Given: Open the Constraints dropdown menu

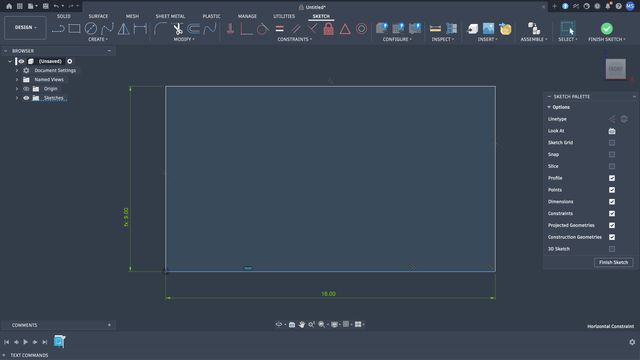Looking at the screenshot, I should tap(295, 39).
